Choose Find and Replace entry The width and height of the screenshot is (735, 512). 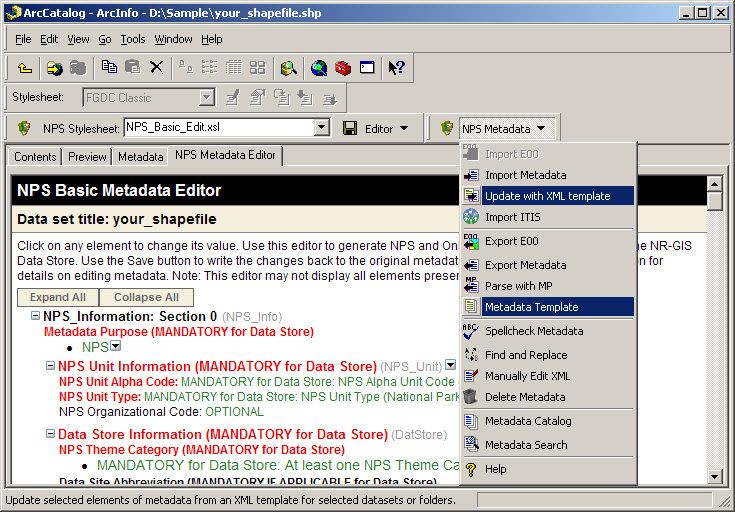(548, 355)
